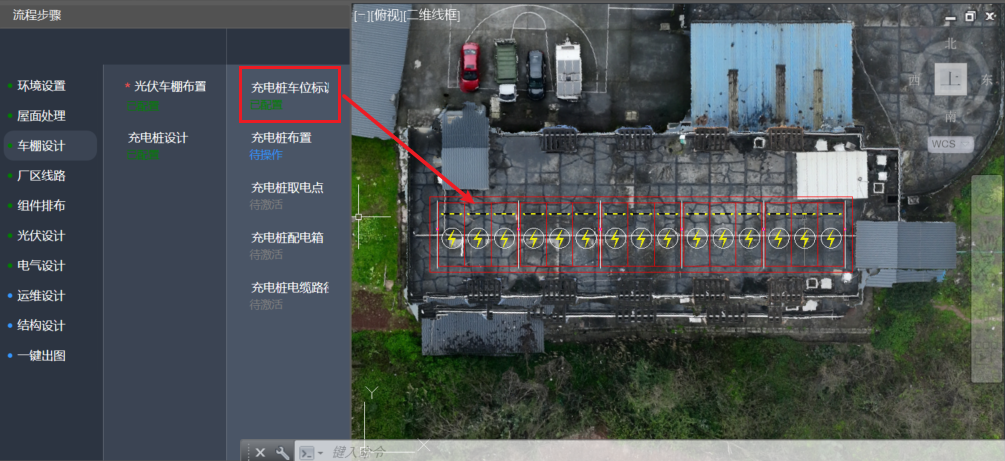The width and height of the screenshot is (1005, 461).
Task: Select the 厂区线路 workflow step
Action: click(x=41, y=176)
